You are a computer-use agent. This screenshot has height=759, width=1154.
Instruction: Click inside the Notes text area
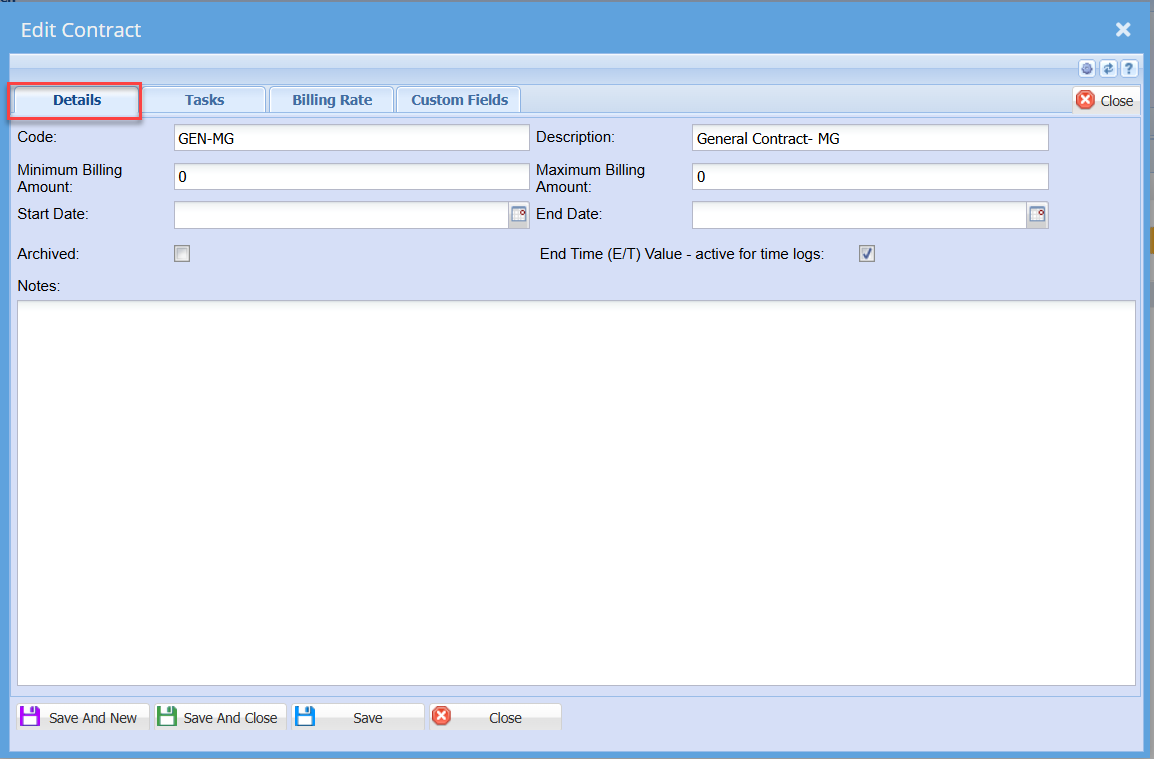[576, 493]
